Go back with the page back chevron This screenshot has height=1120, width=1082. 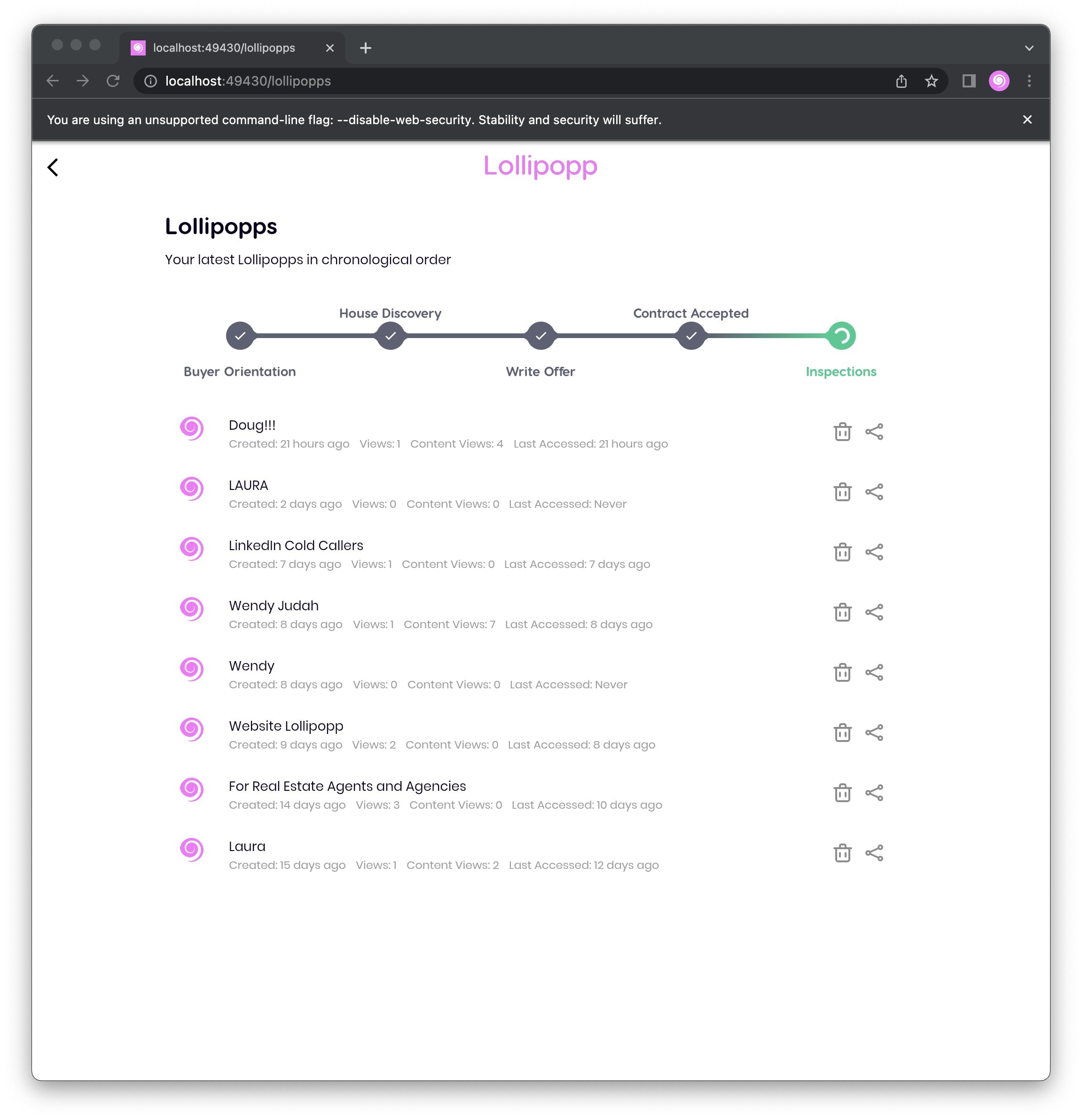pyautogui.click(x=53, y=167)
